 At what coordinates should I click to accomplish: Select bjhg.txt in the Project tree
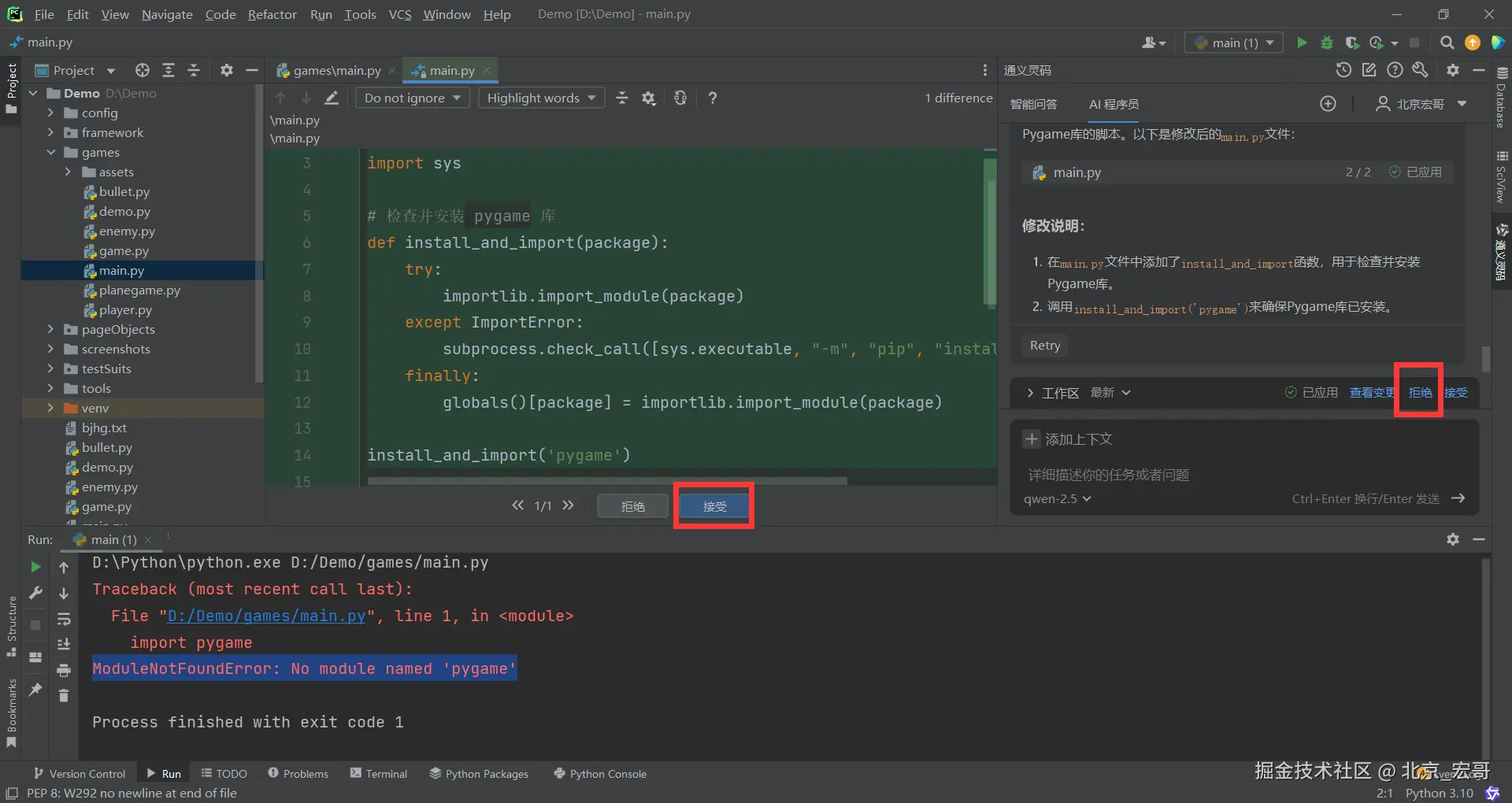pyautogui.click(x=104, y=427)
